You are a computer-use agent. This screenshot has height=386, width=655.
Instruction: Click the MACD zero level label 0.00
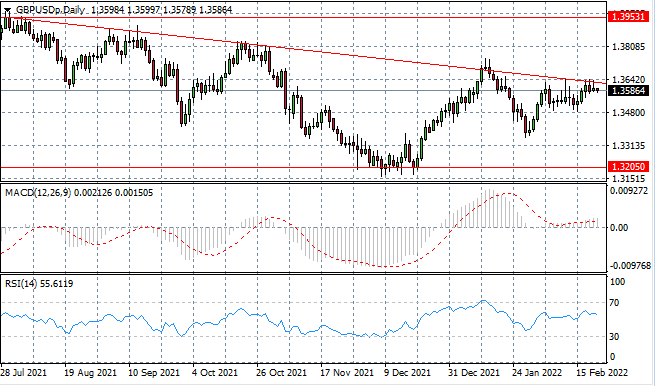pos(619,228)
